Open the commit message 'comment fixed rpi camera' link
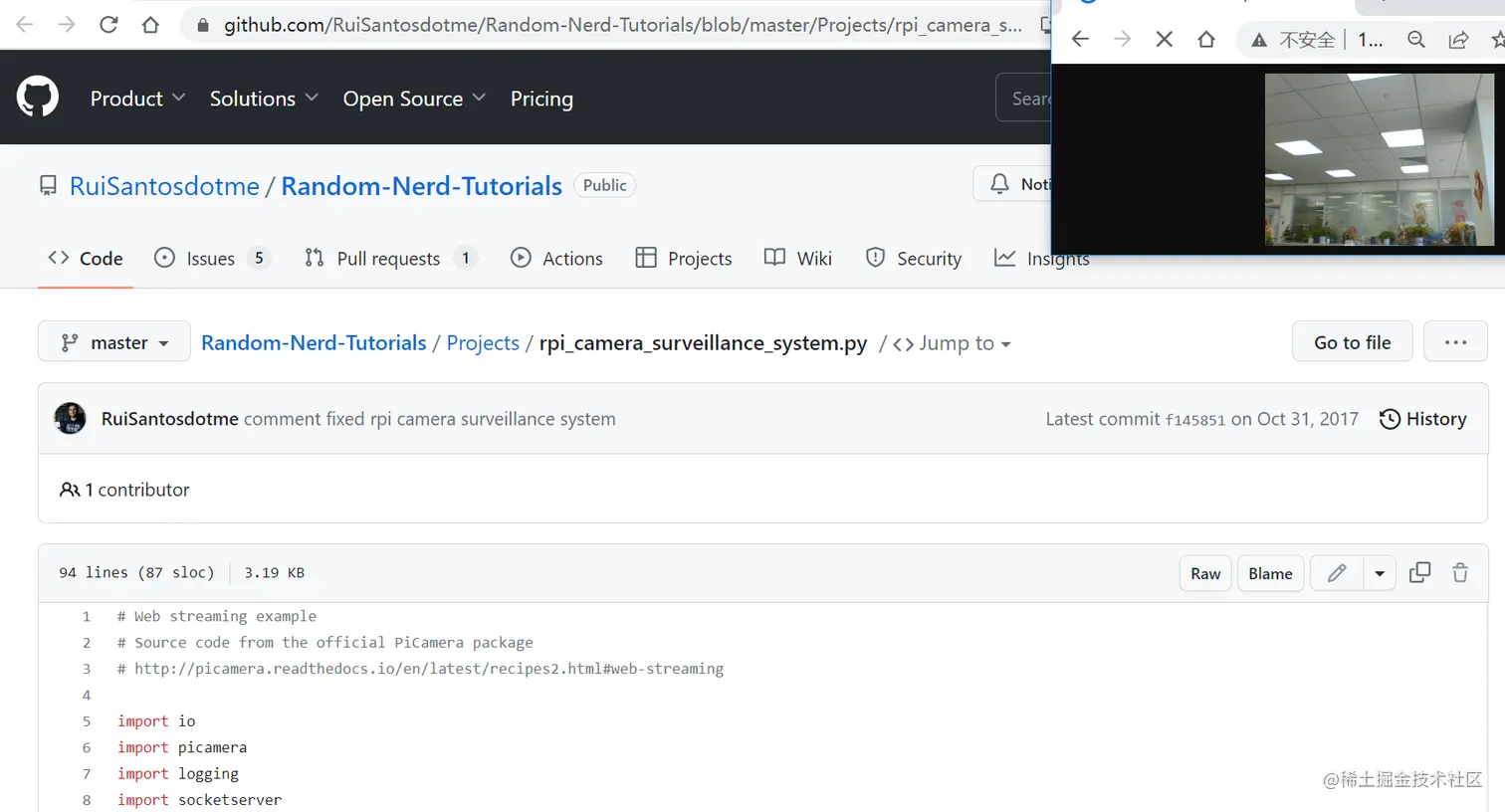Viewport: 1505px width, 812px height. pyautogui.click(x=430, y=419)
